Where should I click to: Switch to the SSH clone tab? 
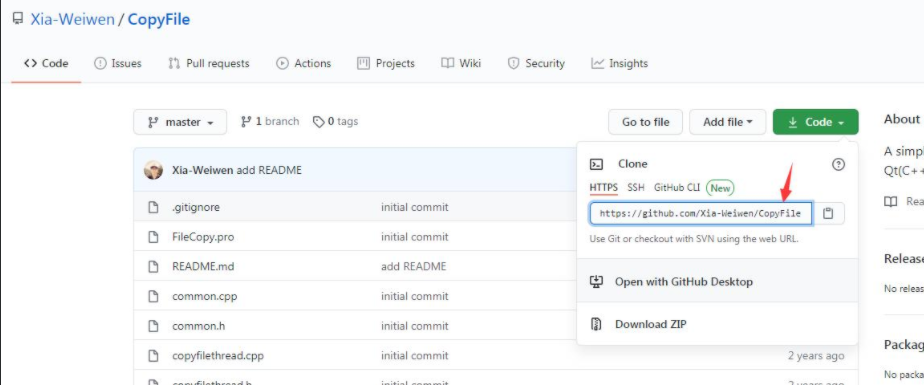(636, 188)
